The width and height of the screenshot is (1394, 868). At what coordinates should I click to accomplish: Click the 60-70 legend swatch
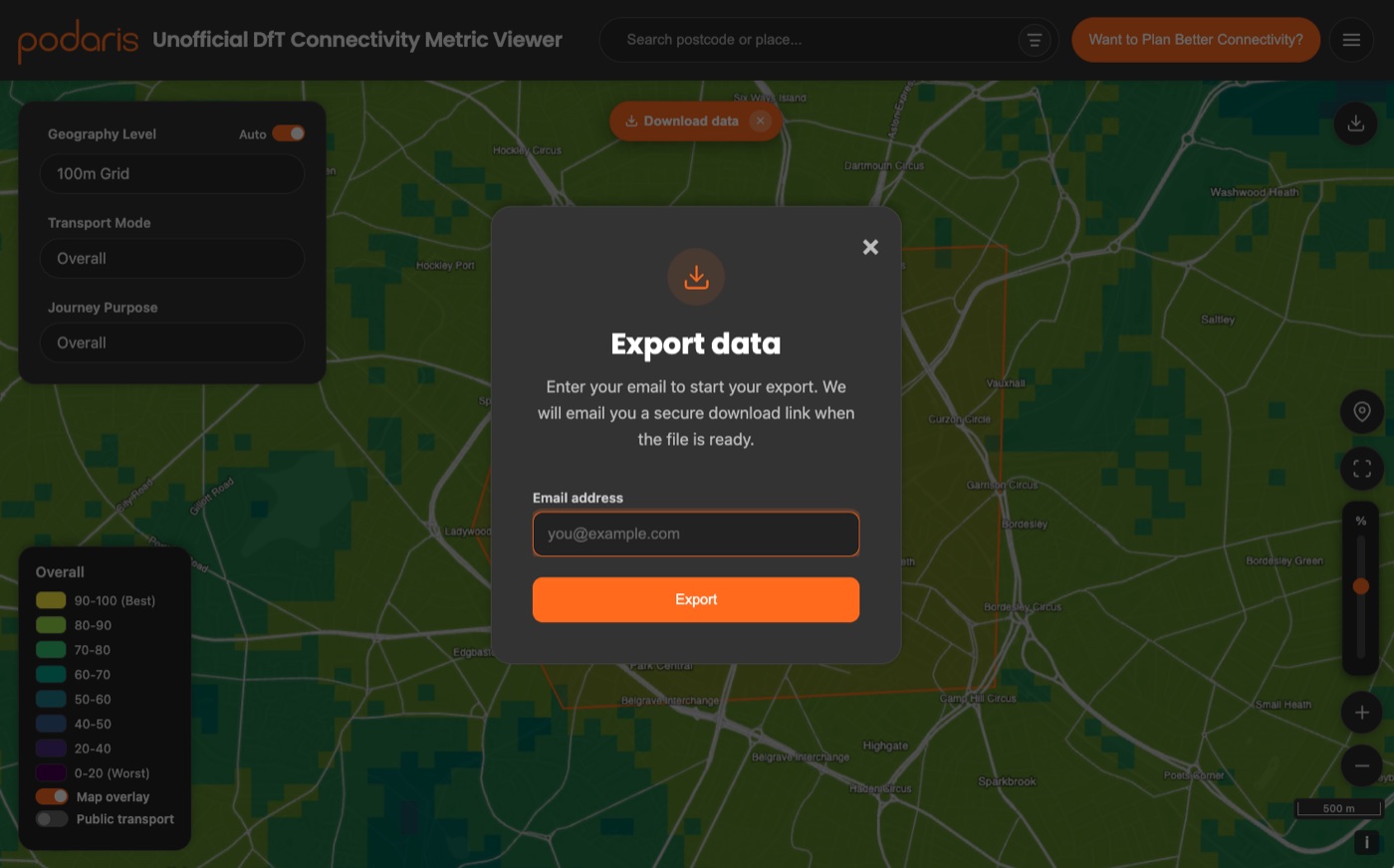pos(51,674)
